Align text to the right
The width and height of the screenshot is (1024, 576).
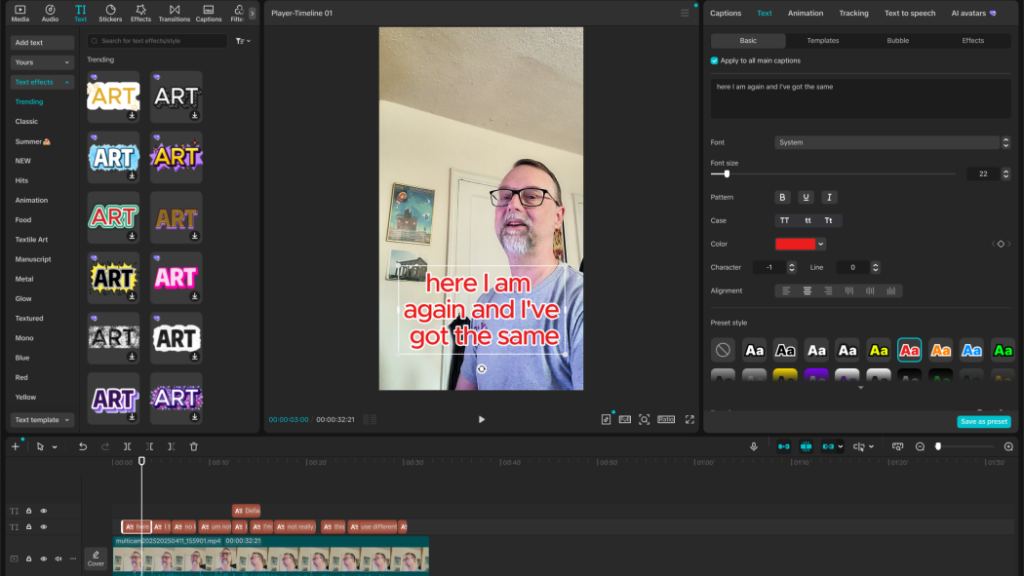[828, 291]
